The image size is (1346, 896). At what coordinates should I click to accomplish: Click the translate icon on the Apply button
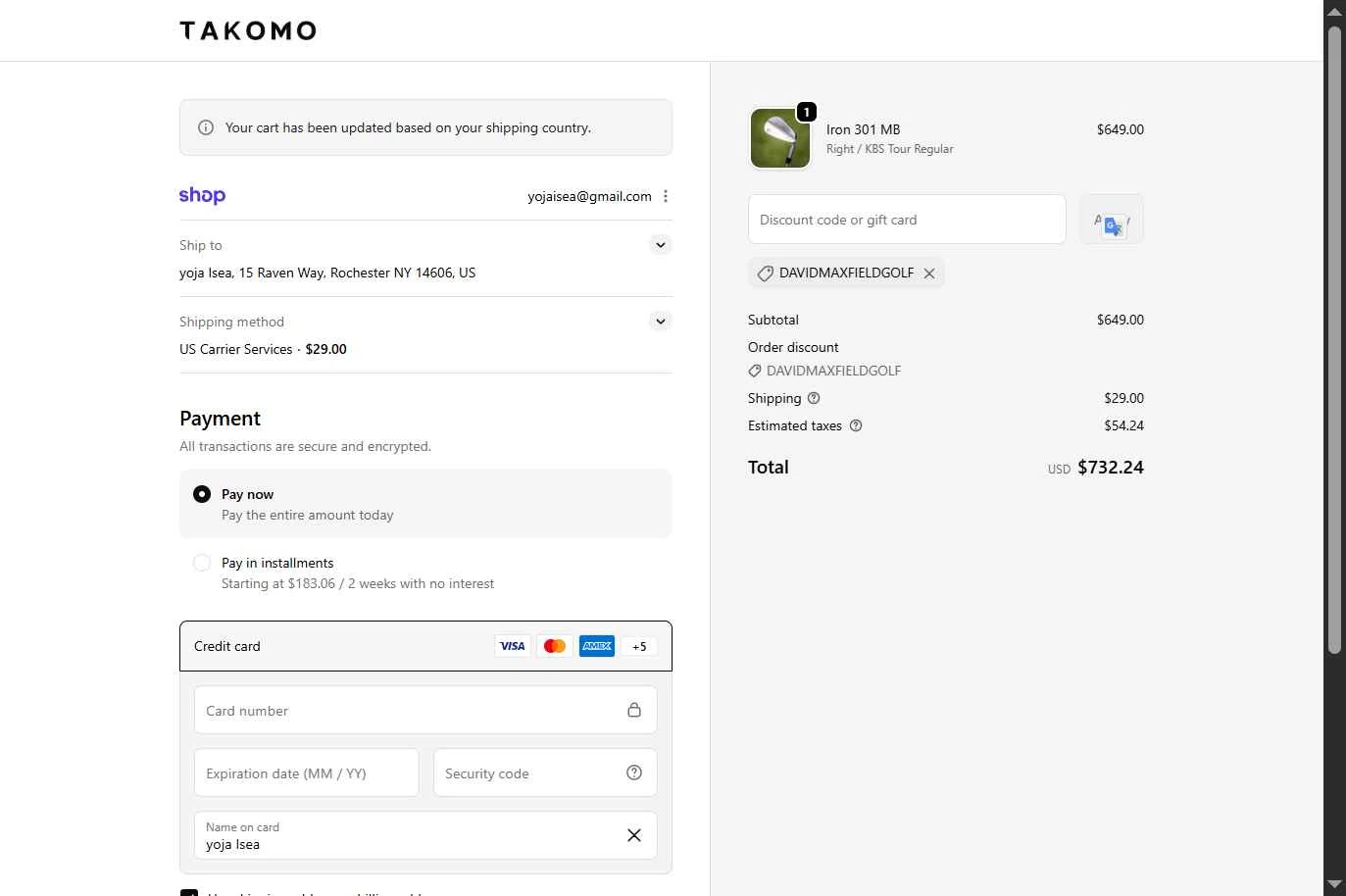1114,226
